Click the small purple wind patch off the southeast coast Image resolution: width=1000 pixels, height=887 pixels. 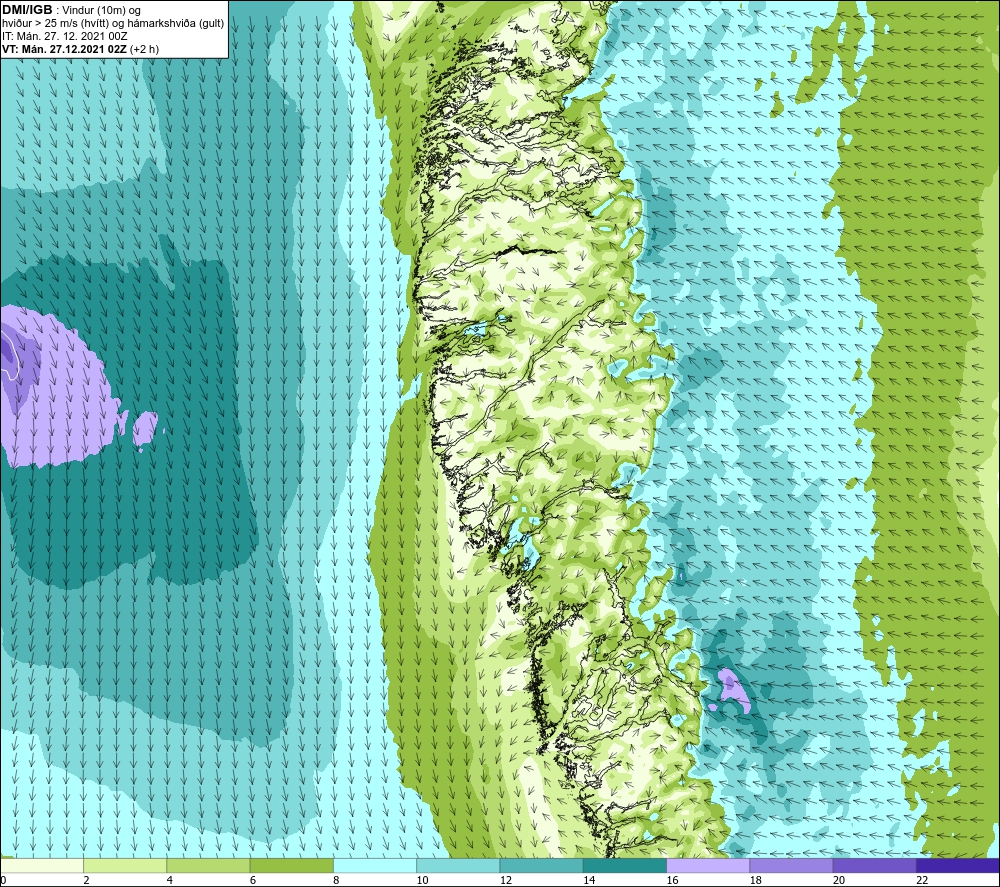click(733, 690)
